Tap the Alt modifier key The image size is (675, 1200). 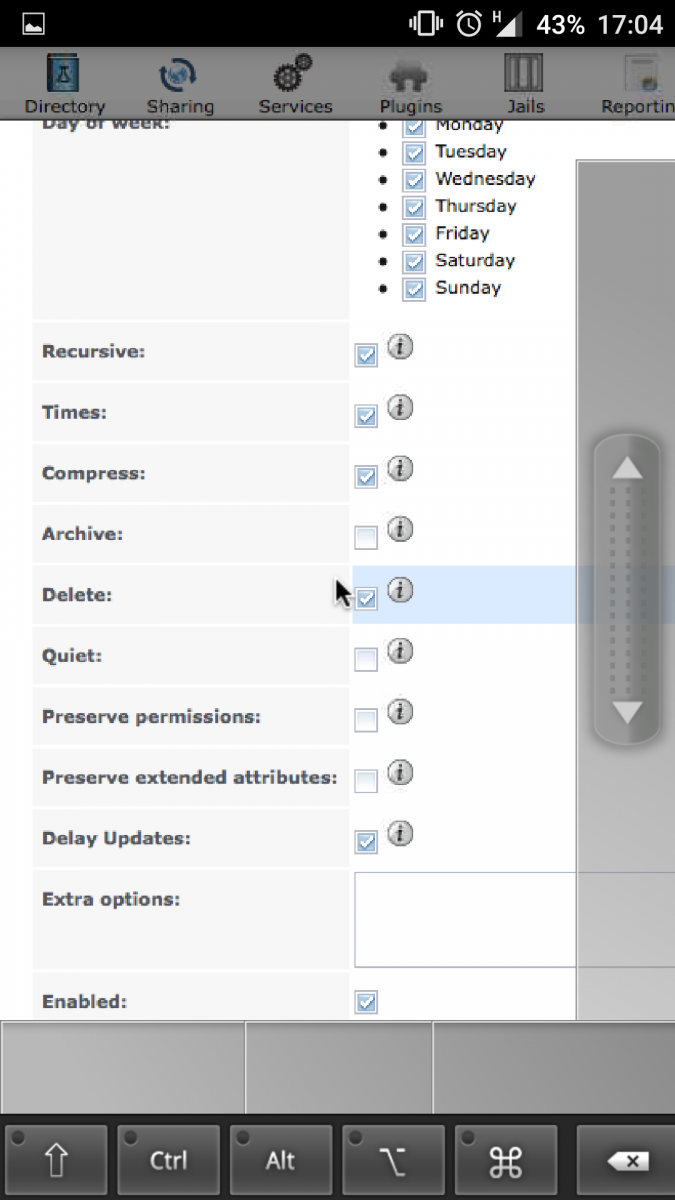click(281, 1161)
